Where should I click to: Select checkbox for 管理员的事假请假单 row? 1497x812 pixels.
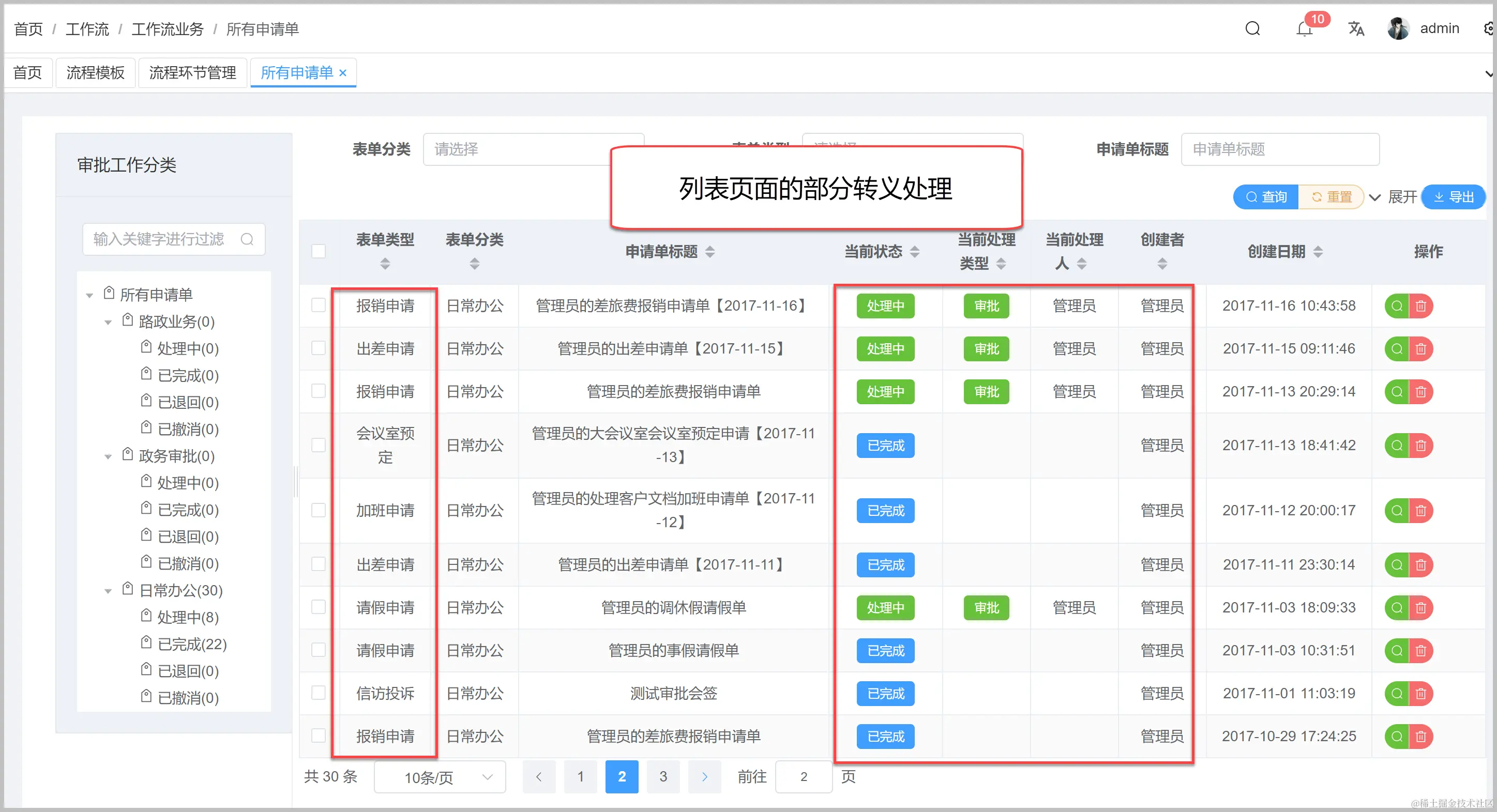point(319,650)
